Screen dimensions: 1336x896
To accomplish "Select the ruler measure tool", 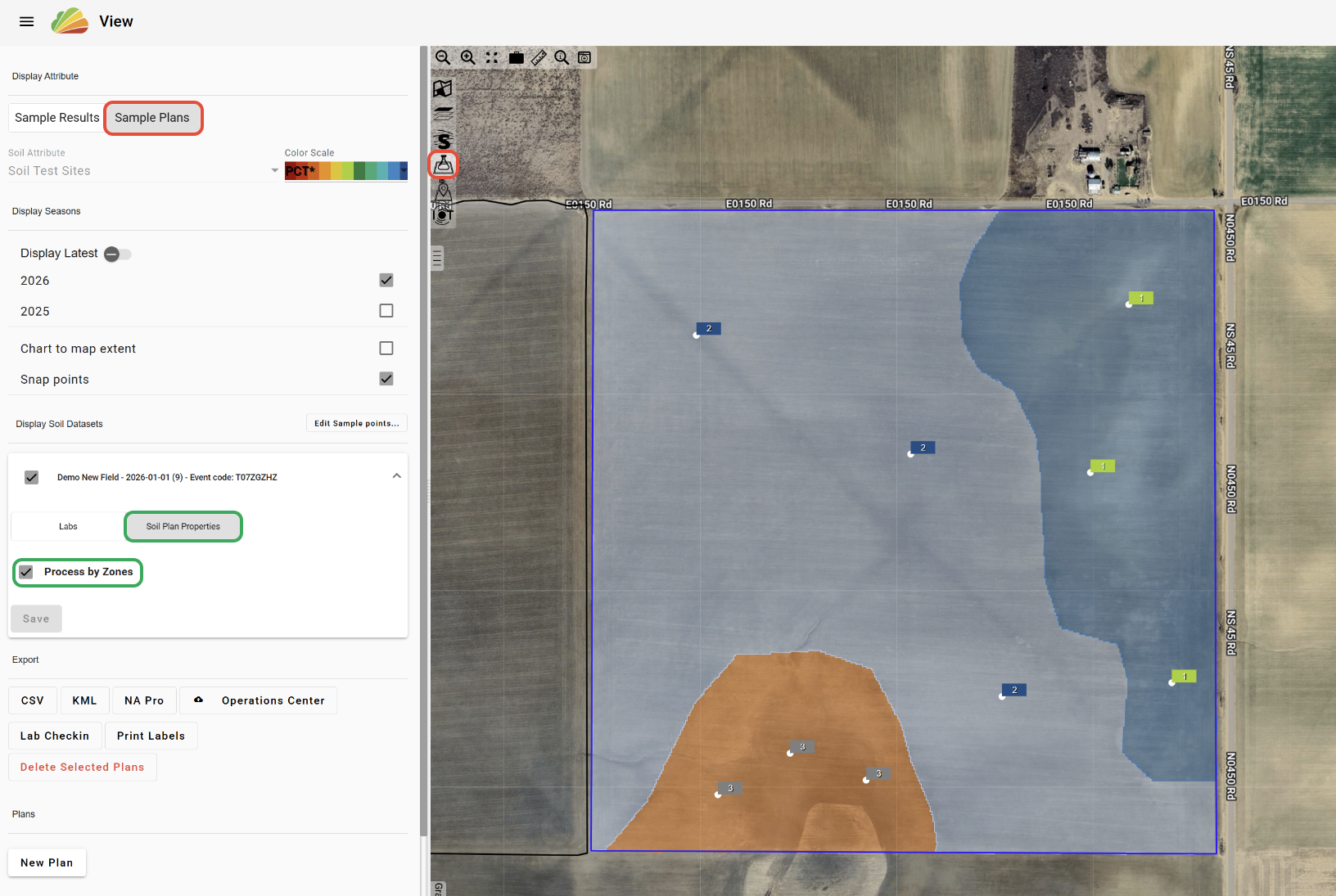I will pos(539,57).
